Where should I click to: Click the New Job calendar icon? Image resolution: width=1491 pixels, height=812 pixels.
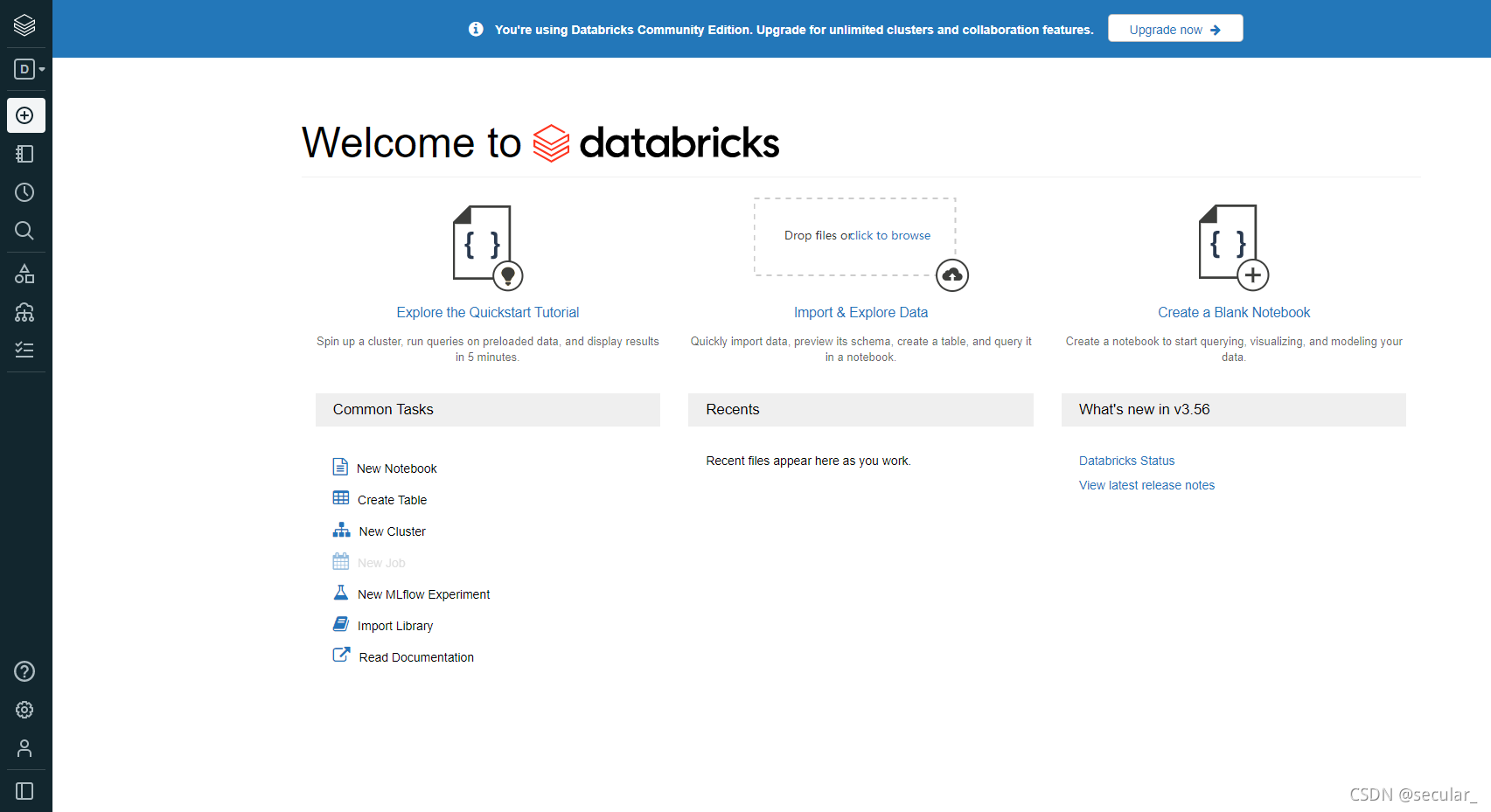[x=341, y=561]
